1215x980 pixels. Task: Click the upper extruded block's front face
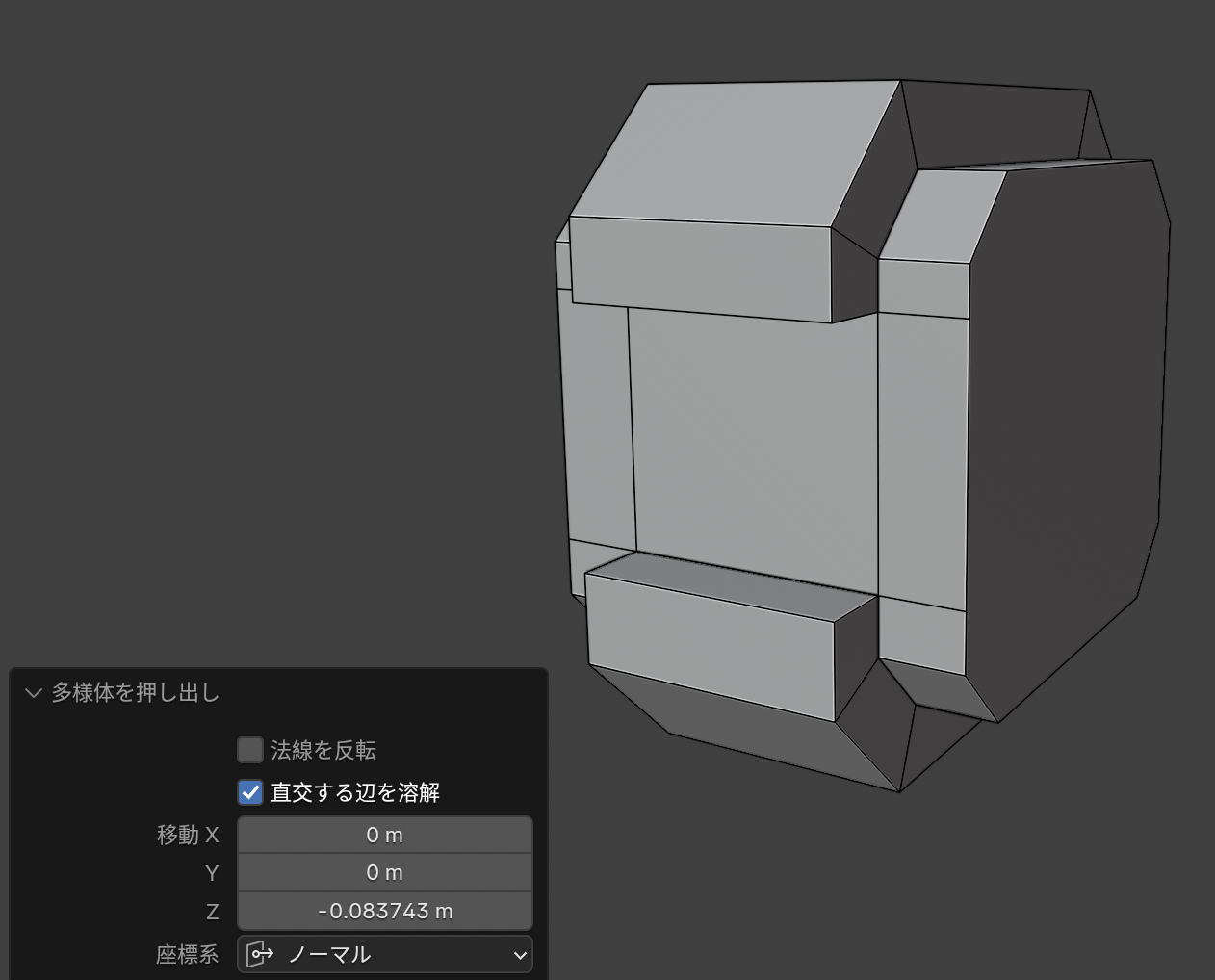pyautogui.click(x=701, y=269)
